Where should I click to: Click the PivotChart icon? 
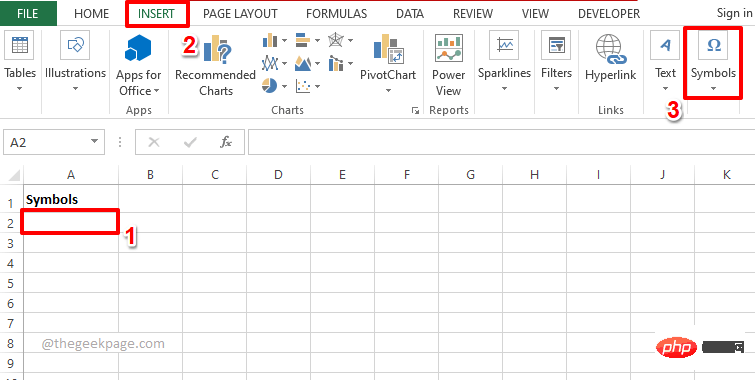coord(388,49)
